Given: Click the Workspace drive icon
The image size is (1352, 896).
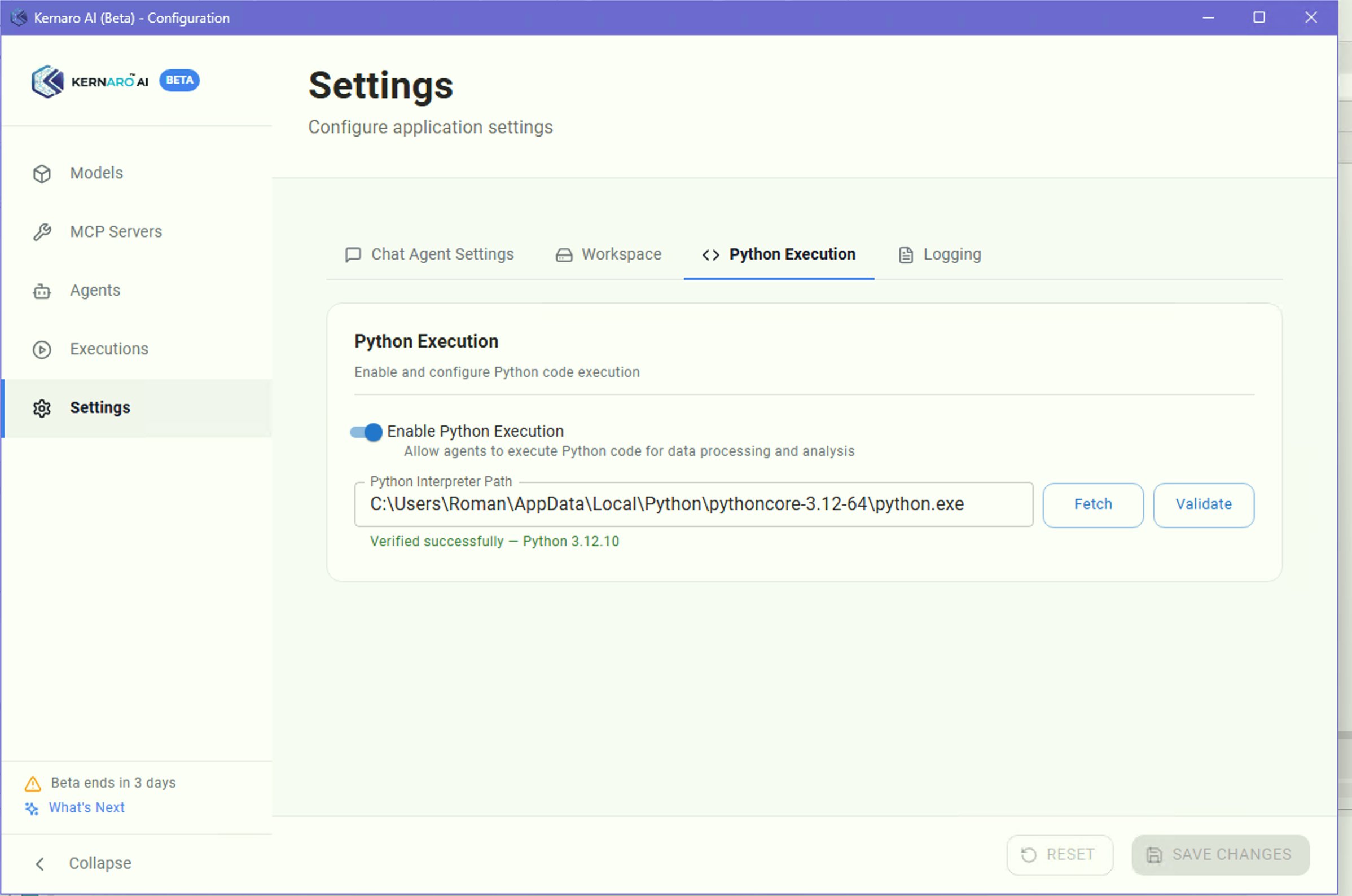Looking at the screenshot, I should tap(564, 255).
